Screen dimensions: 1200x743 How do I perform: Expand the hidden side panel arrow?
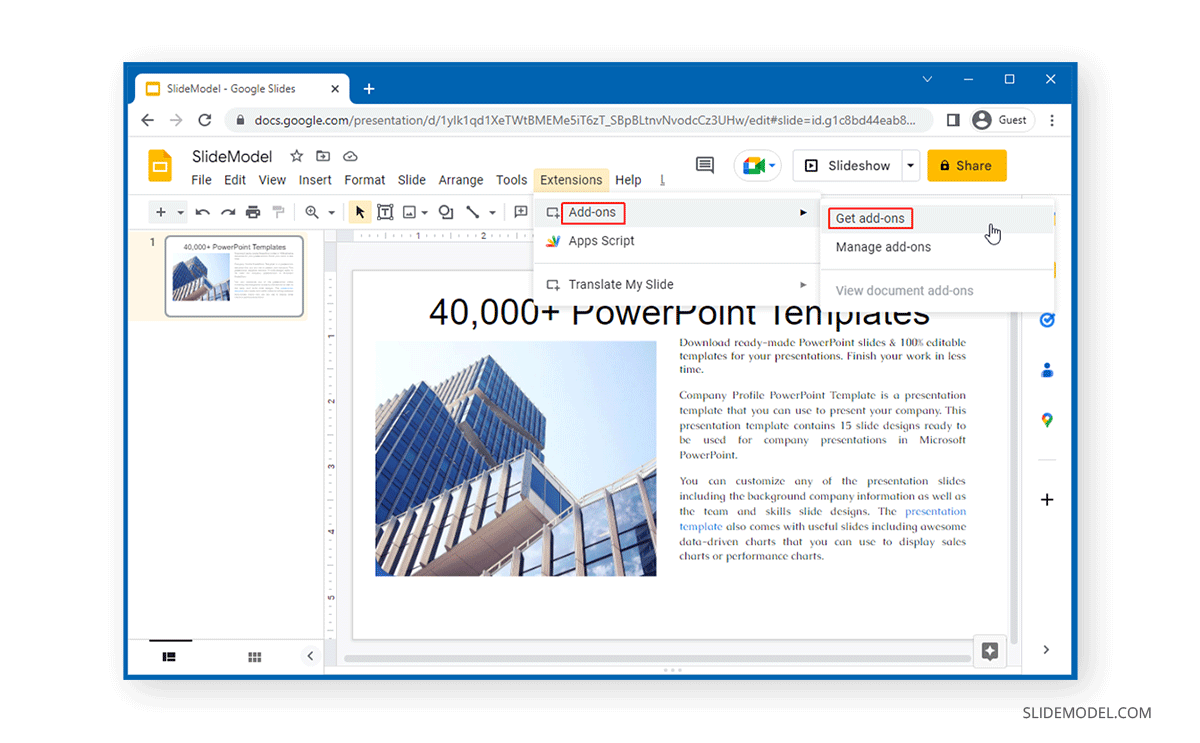(x=1046, y=649)
